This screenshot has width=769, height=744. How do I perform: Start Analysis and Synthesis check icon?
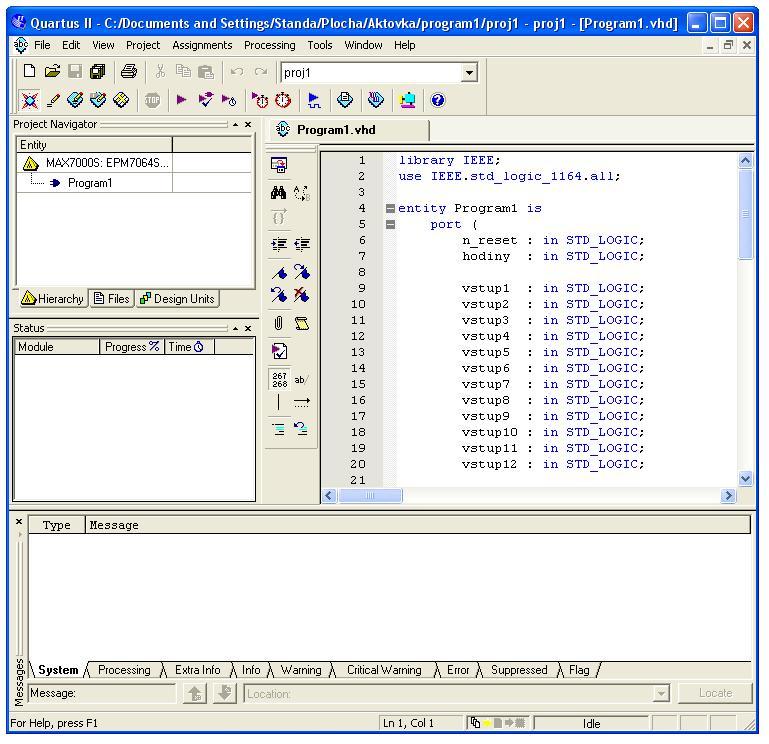pyautogui.click(x=205, y=100)
